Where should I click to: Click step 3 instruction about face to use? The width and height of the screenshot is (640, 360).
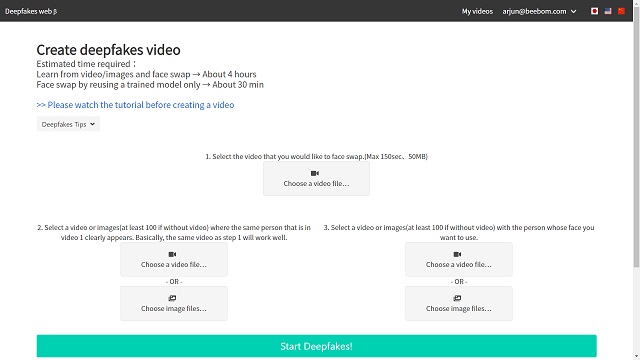[x=459, y=232]
